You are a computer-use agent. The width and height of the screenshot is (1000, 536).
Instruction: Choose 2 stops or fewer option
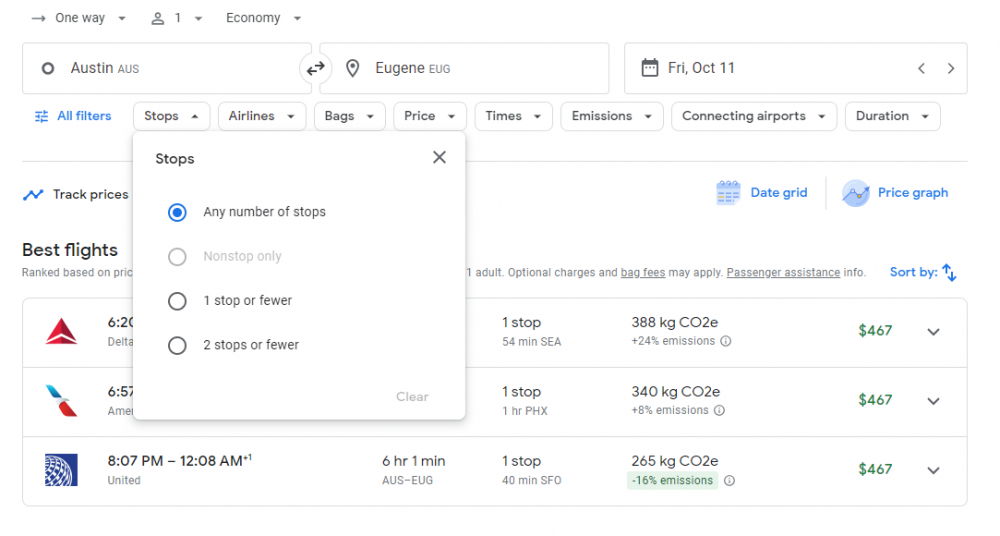click(x=177, y=345)
